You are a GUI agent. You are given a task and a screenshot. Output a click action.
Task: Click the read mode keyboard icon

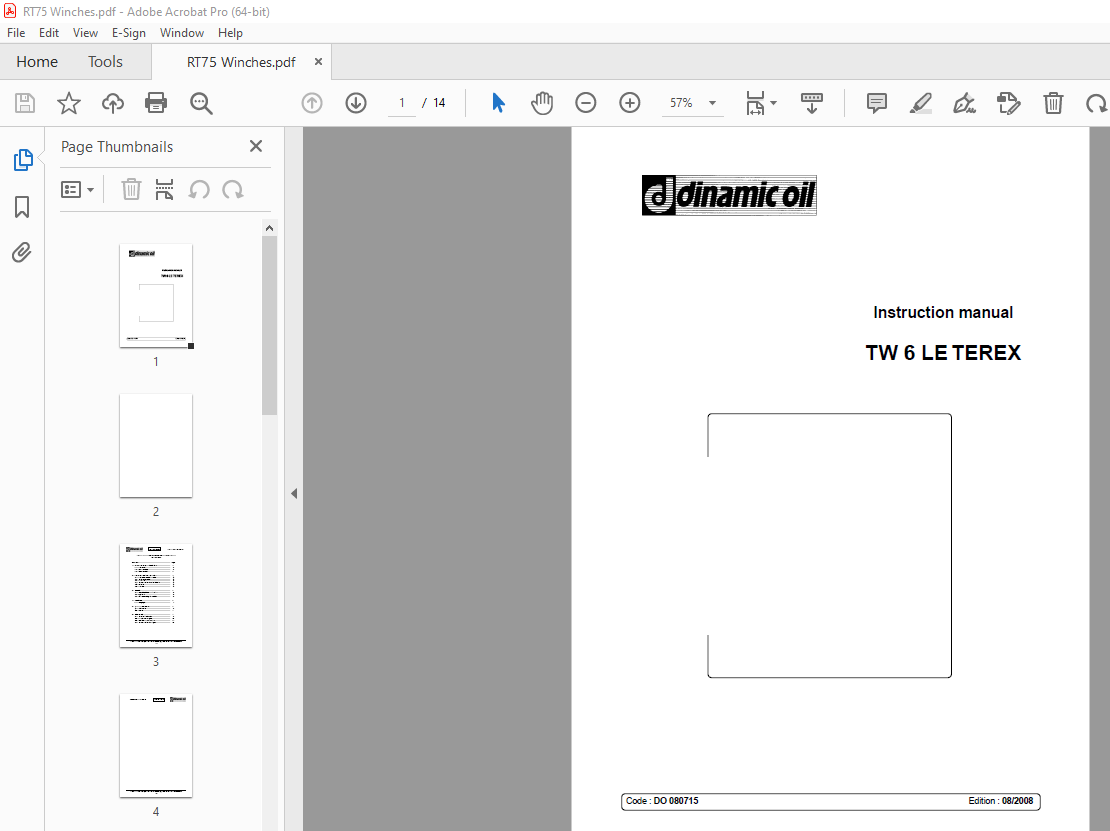click(811, 103)
